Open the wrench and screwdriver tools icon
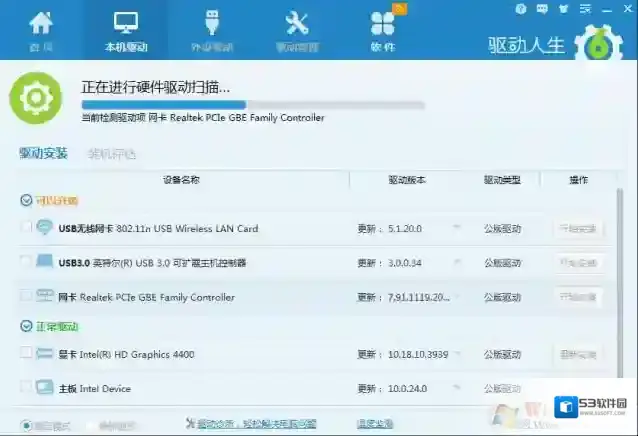This screenshot has width=638, height=436. (x=297, y=30)
